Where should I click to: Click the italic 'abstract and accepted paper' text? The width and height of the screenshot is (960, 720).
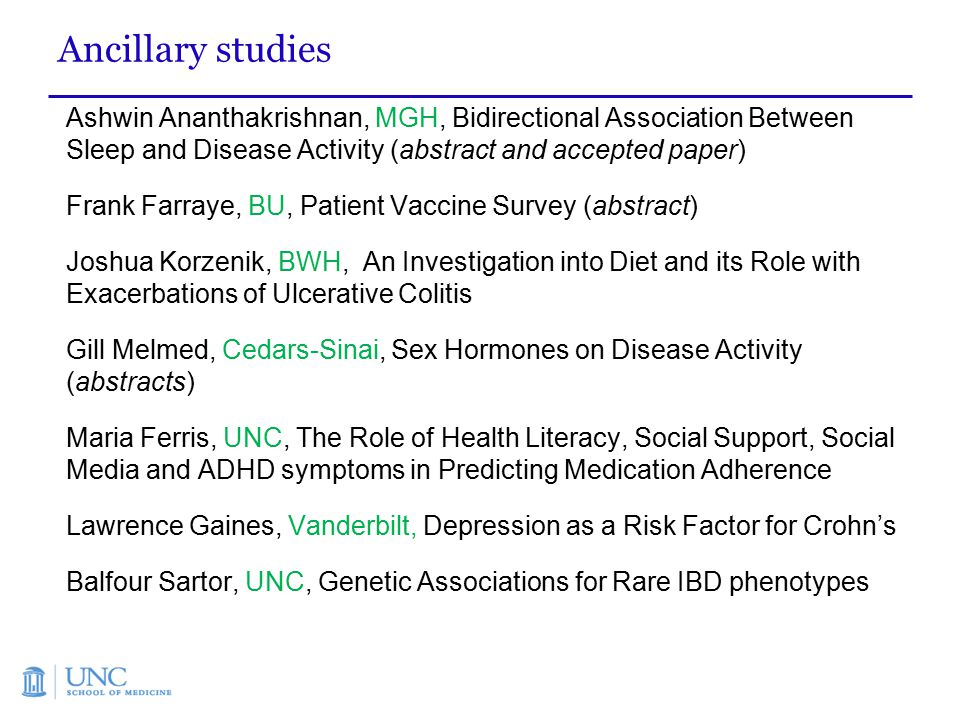click(569, 150)
